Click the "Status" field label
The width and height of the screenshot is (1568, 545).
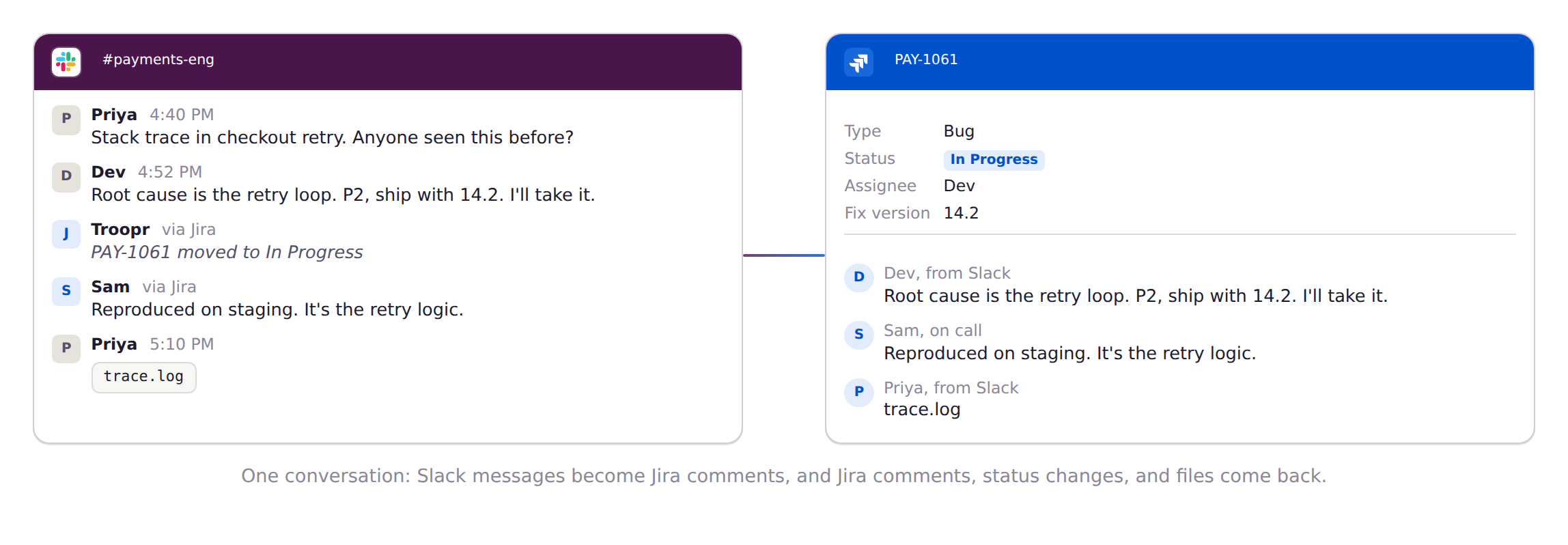point(869,158)
